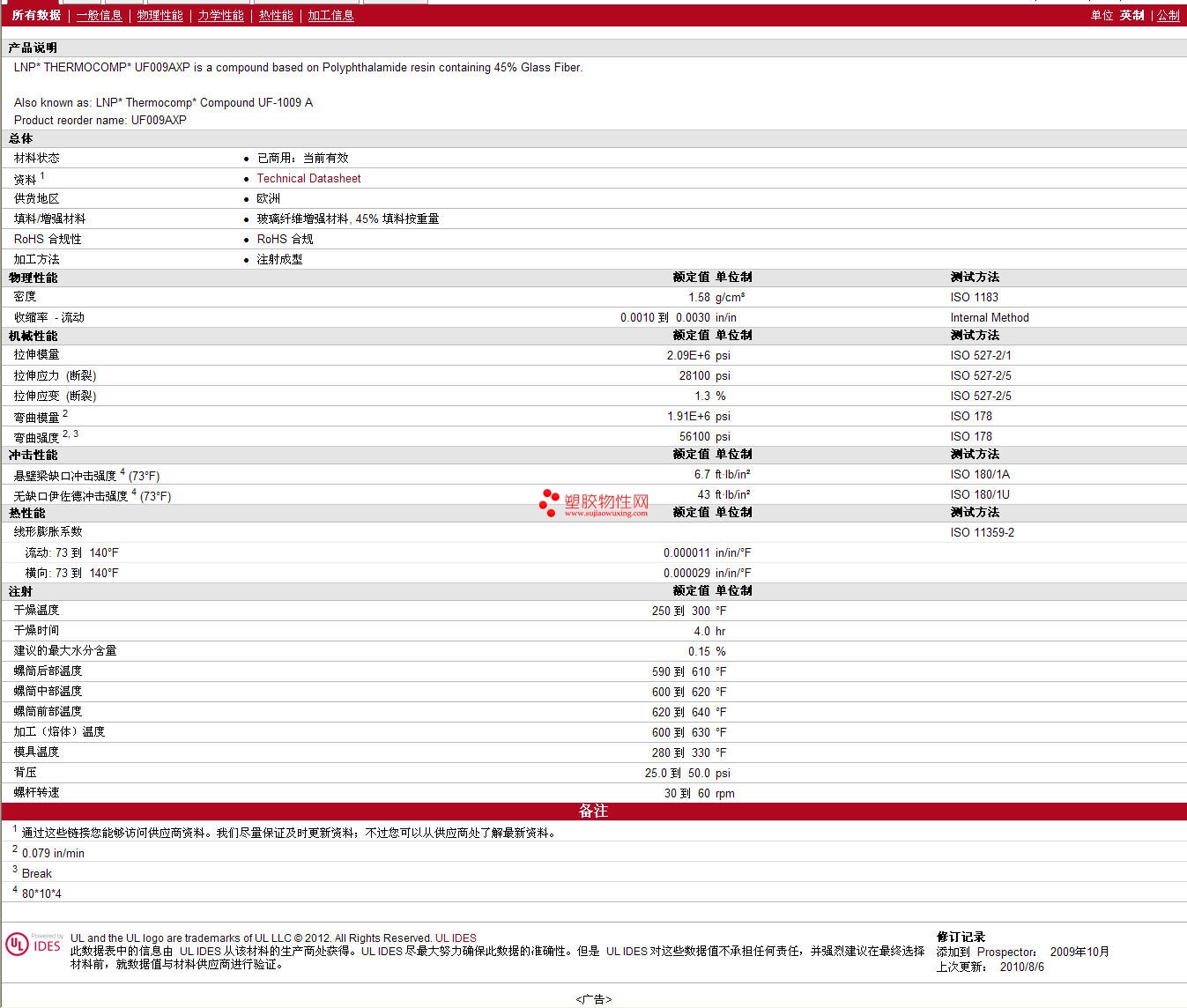Image resolution: width=1187 pixels, height=1008 pixels.
Task: Click the 材料状态 row label
Action: [x=37, y=158]
